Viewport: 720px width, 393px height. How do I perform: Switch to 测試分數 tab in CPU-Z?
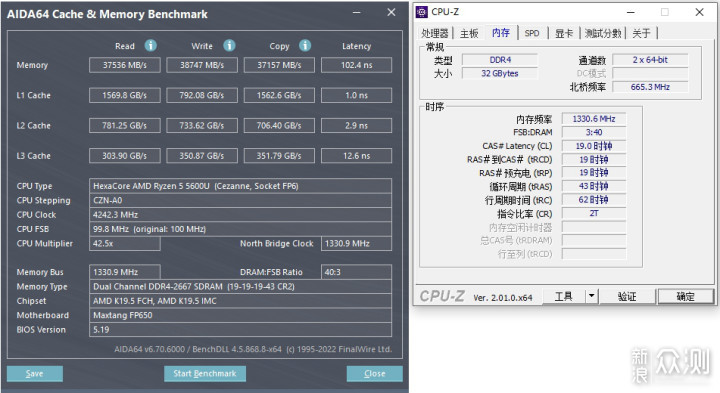603,33
